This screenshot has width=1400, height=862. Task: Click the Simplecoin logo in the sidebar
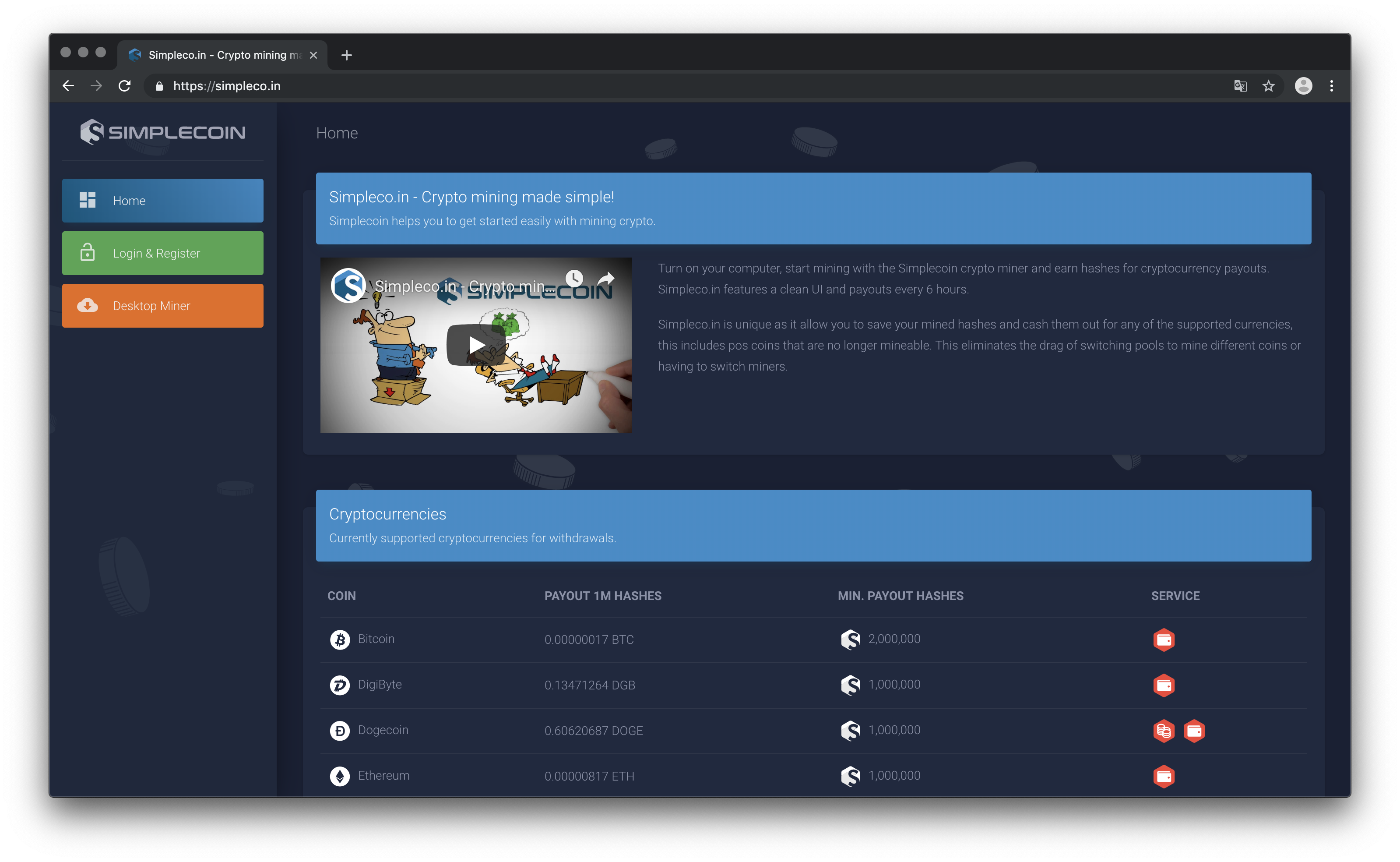pos(162,132)
